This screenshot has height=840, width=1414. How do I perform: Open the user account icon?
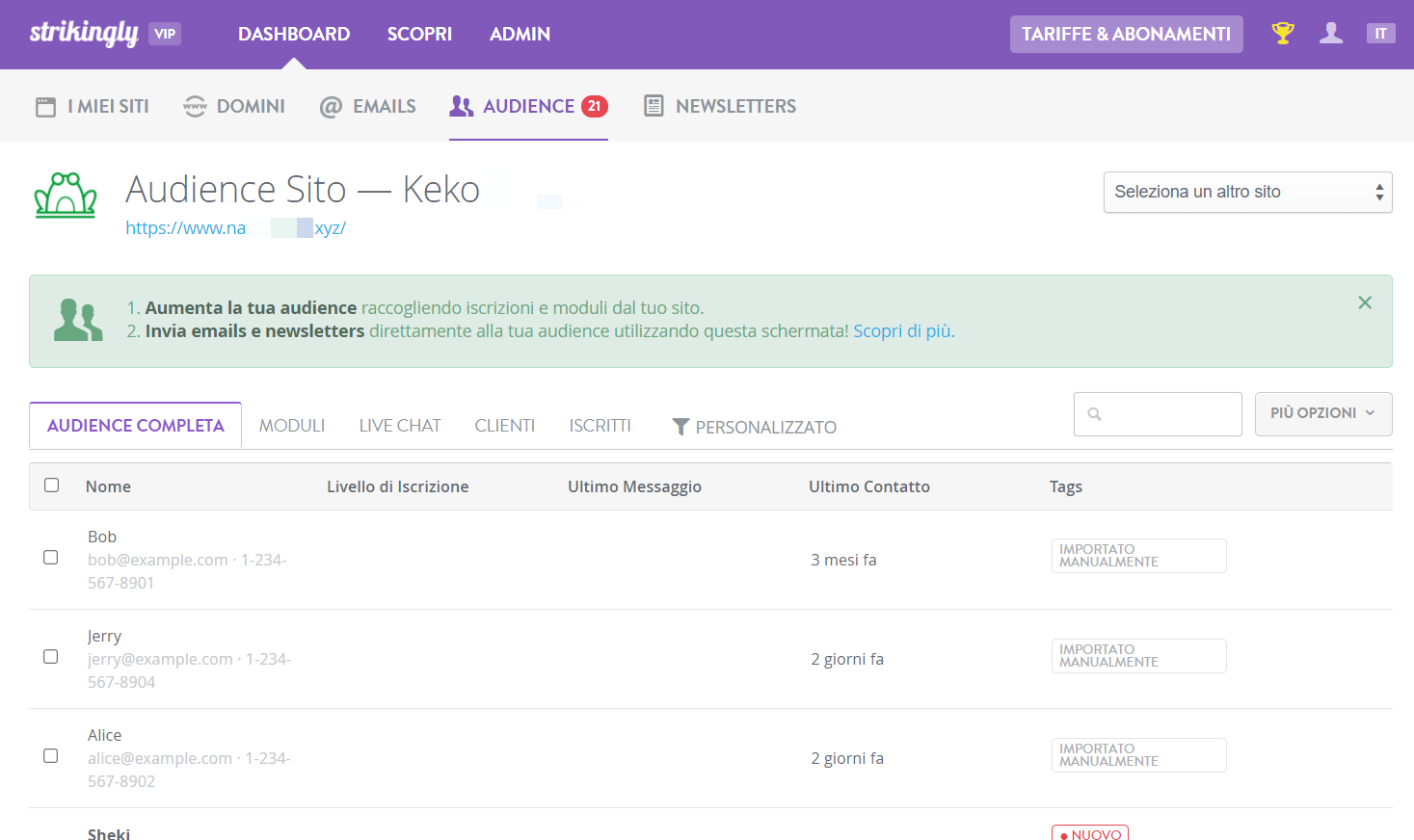coord(1331,34)
